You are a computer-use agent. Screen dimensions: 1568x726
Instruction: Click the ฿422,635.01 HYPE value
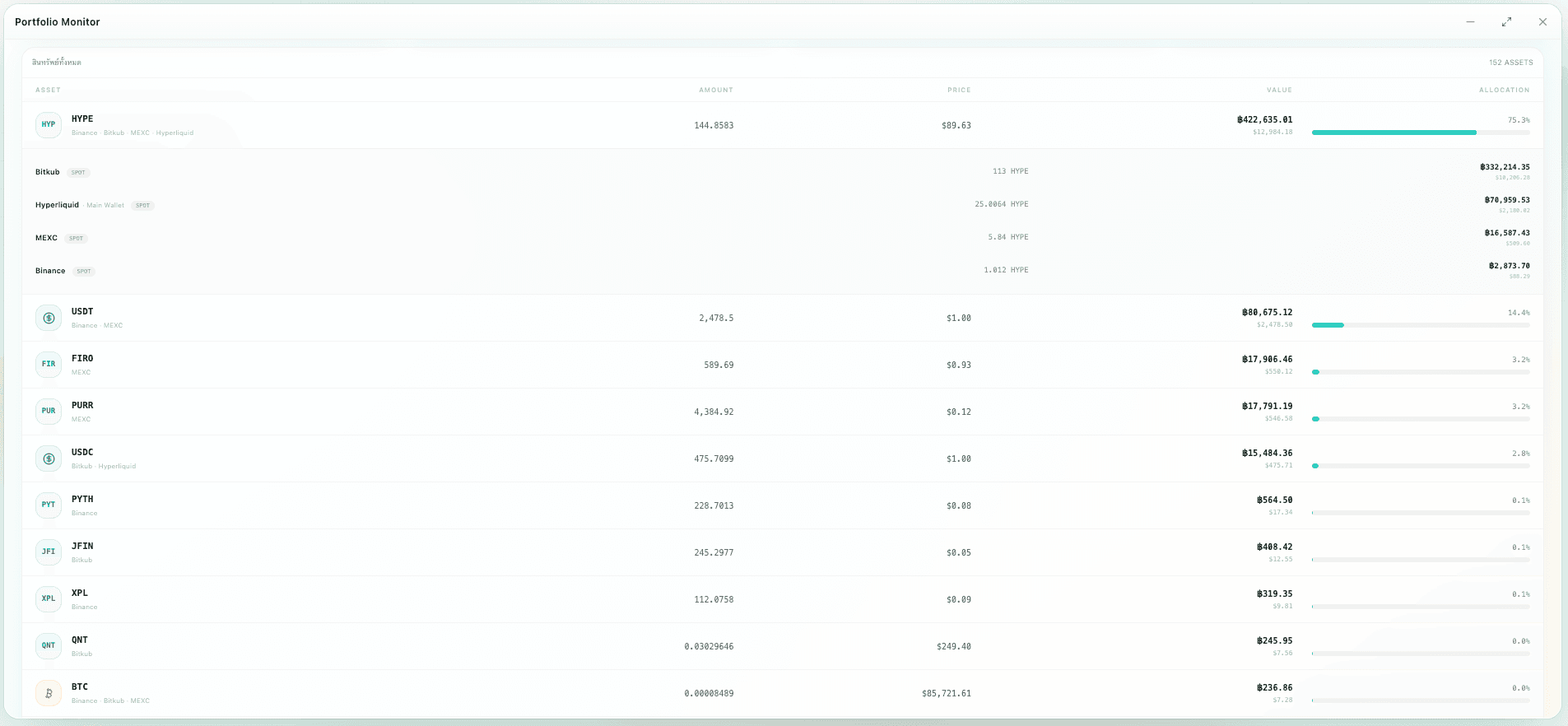[x=1264, y=119]
